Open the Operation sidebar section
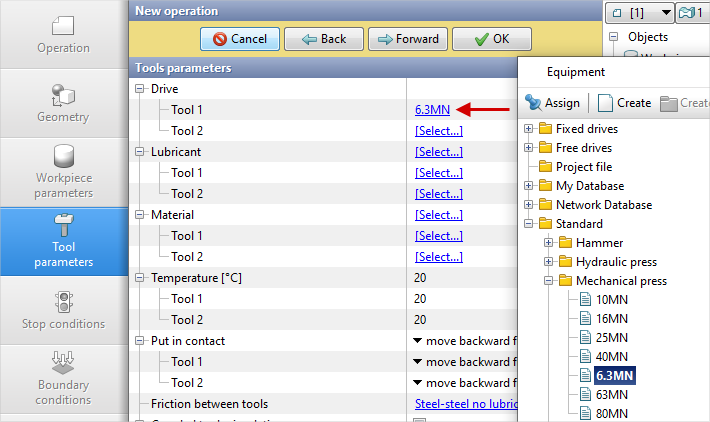This screenshot has height=422, width=710. (63, 34)
